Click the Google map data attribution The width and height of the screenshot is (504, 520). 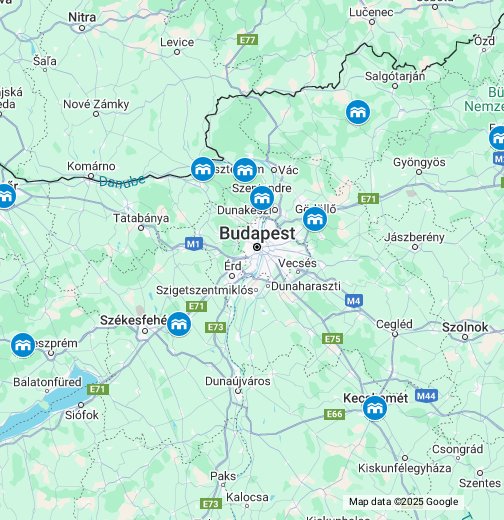403,502
